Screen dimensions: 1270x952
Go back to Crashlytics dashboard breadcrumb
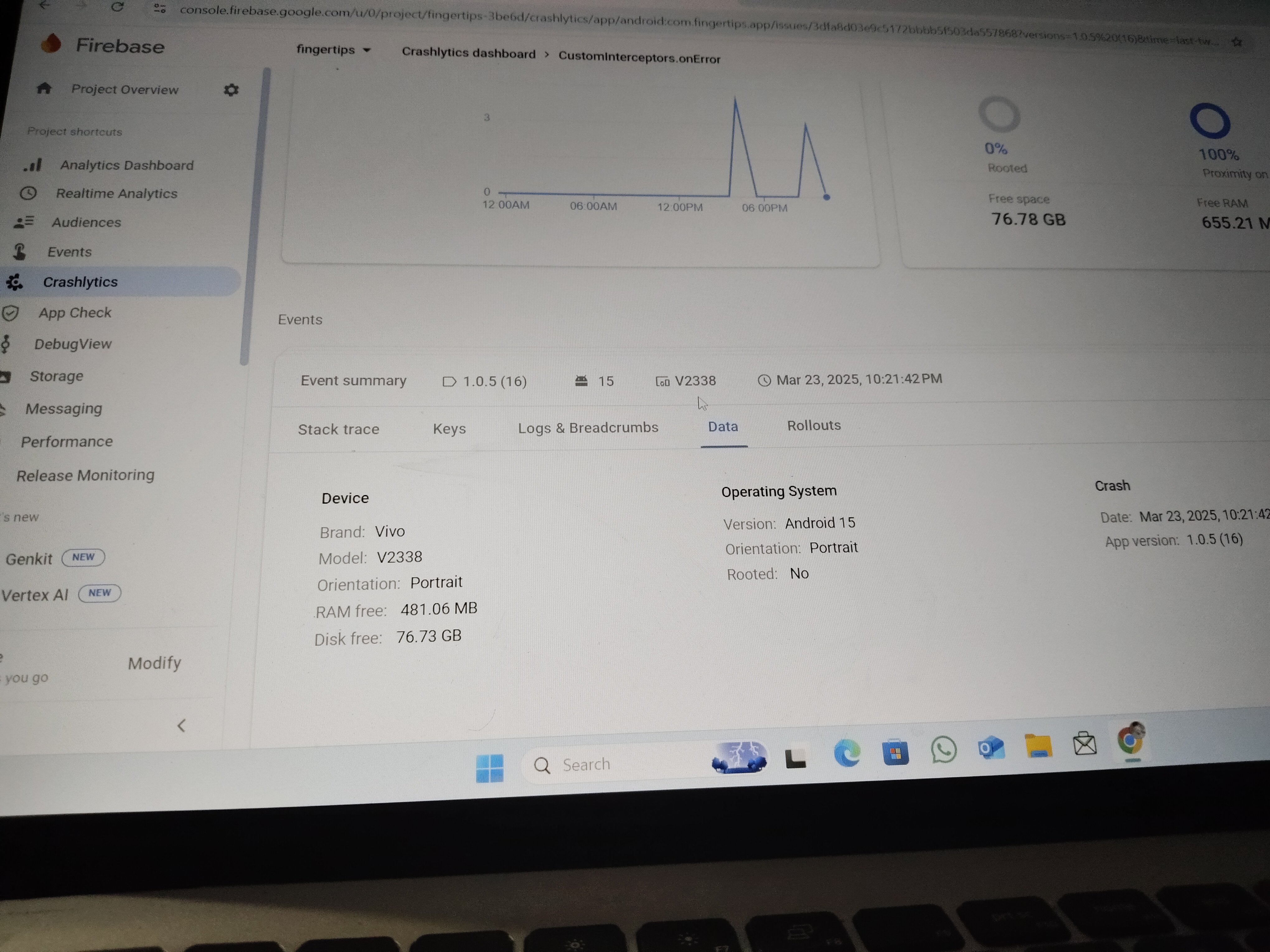click(468, 54)
